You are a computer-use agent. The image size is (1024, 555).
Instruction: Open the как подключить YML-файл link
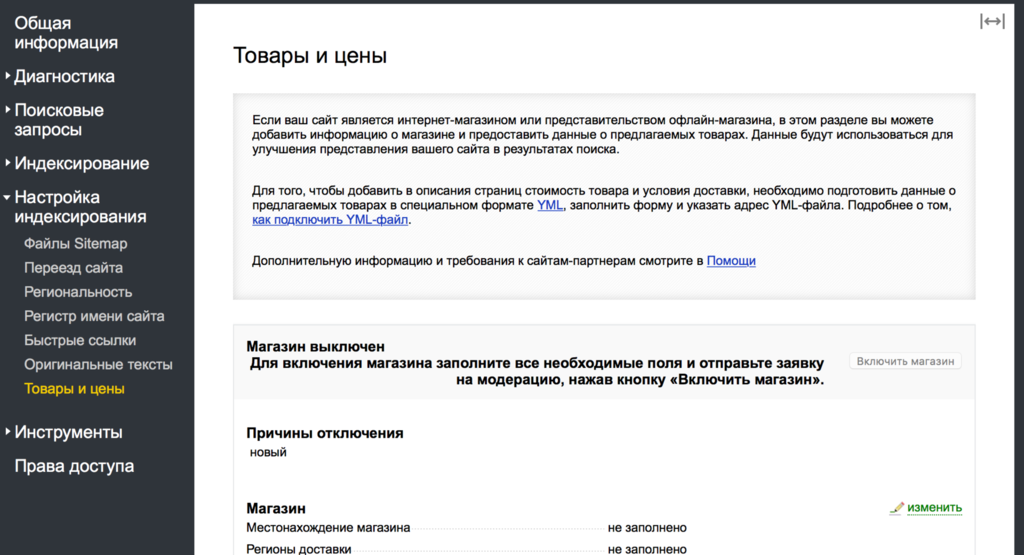coord(331,220)
